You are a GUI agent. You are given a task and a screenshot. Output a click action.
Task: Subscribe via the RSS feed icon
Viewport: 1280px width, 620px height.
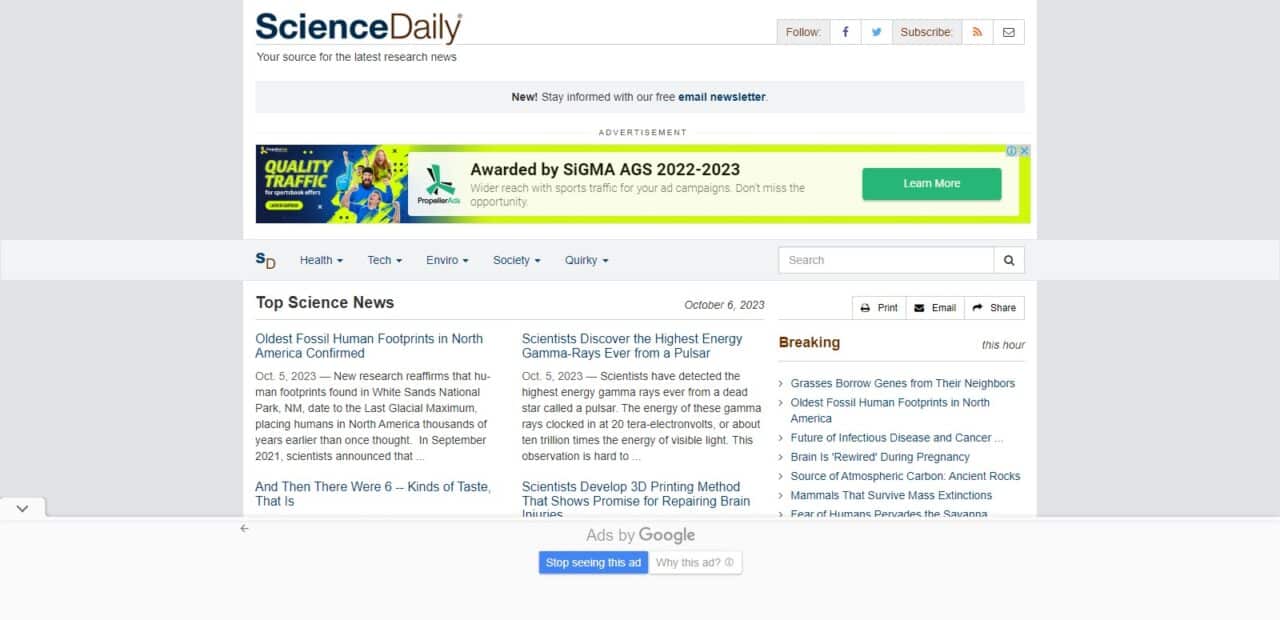point(977,32)
